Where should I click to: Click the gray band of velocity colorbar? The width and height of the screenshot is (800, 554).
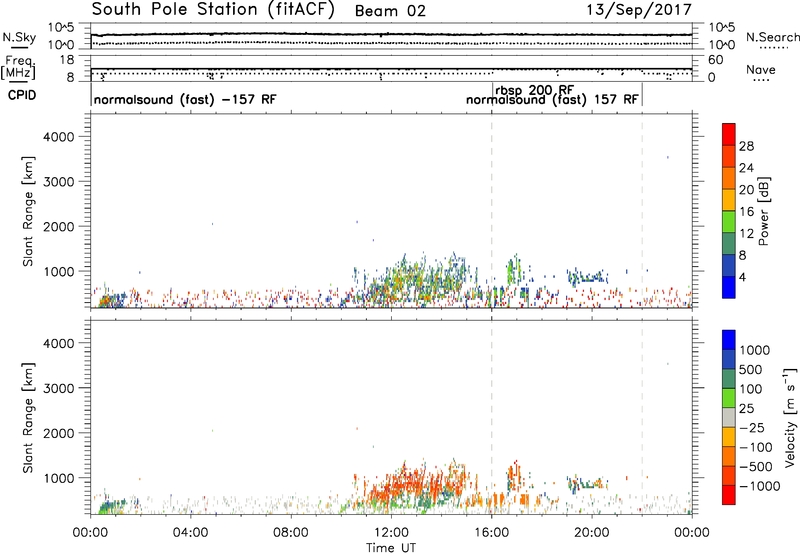[729, 418]
